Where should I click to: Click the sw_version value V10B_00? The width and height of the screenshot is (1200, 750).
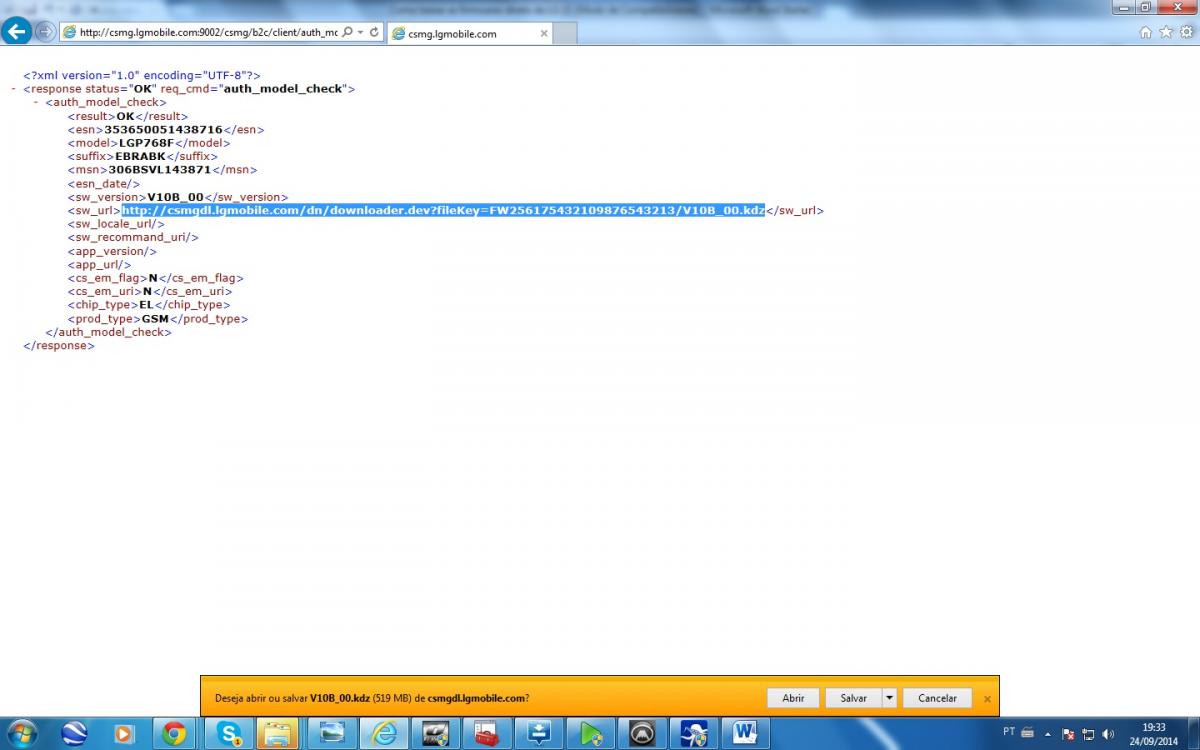[x=175, y=197]
